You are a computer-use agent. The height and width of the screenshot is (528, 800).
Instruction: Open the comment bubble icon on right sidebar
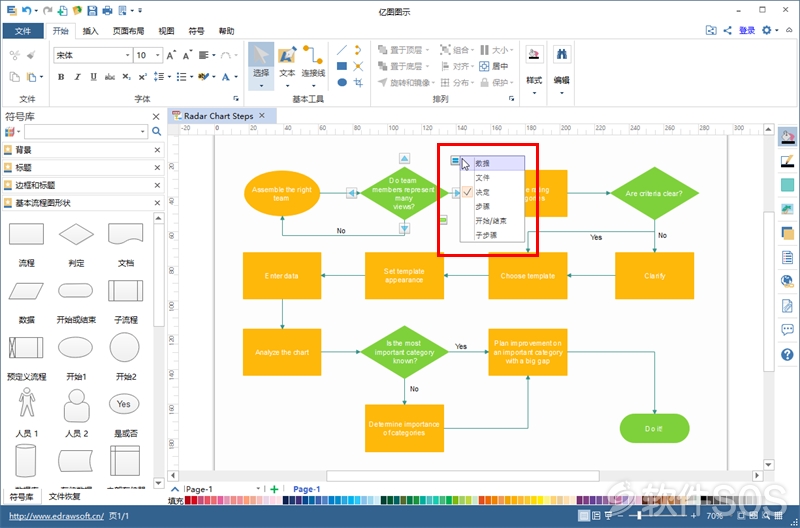tap(787, 330)
